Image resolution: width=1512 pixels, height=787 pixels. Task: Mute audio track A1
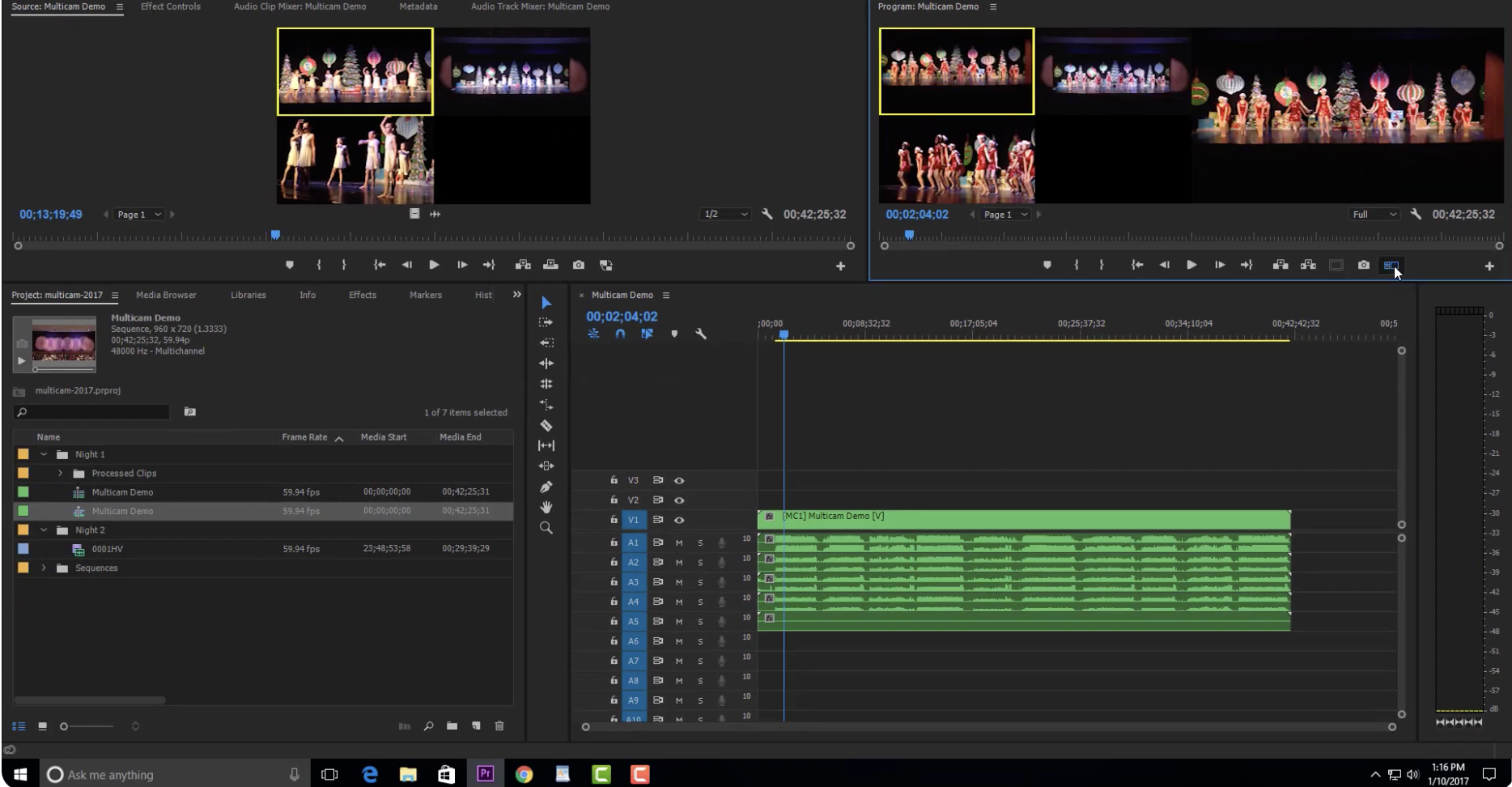click(679, 542)
